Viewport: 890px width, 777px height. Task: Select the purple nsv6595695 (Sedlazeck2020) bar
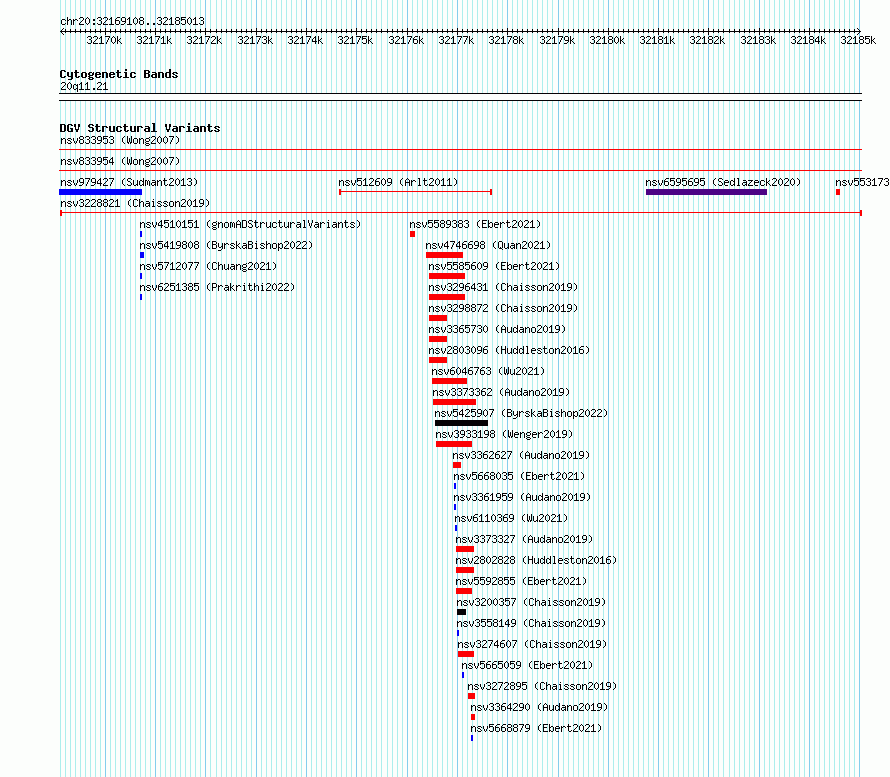tap(706, 192)
